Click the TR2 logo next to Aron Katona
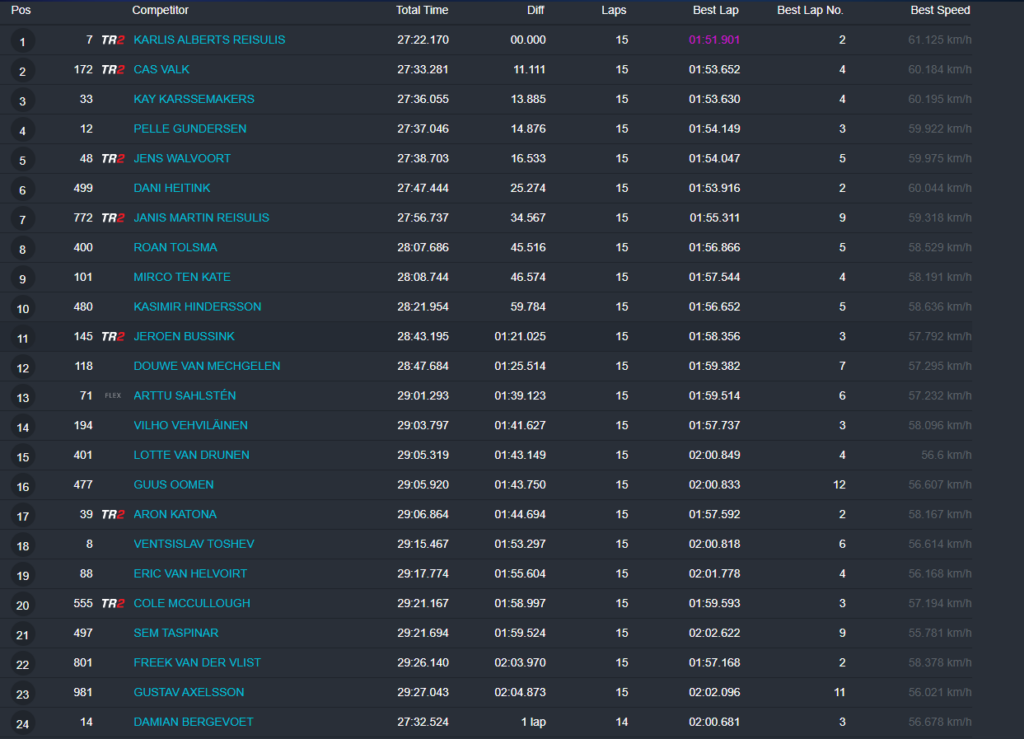Image resolution: width=1024 pixels, height=739 pixels. click(113, 515)
